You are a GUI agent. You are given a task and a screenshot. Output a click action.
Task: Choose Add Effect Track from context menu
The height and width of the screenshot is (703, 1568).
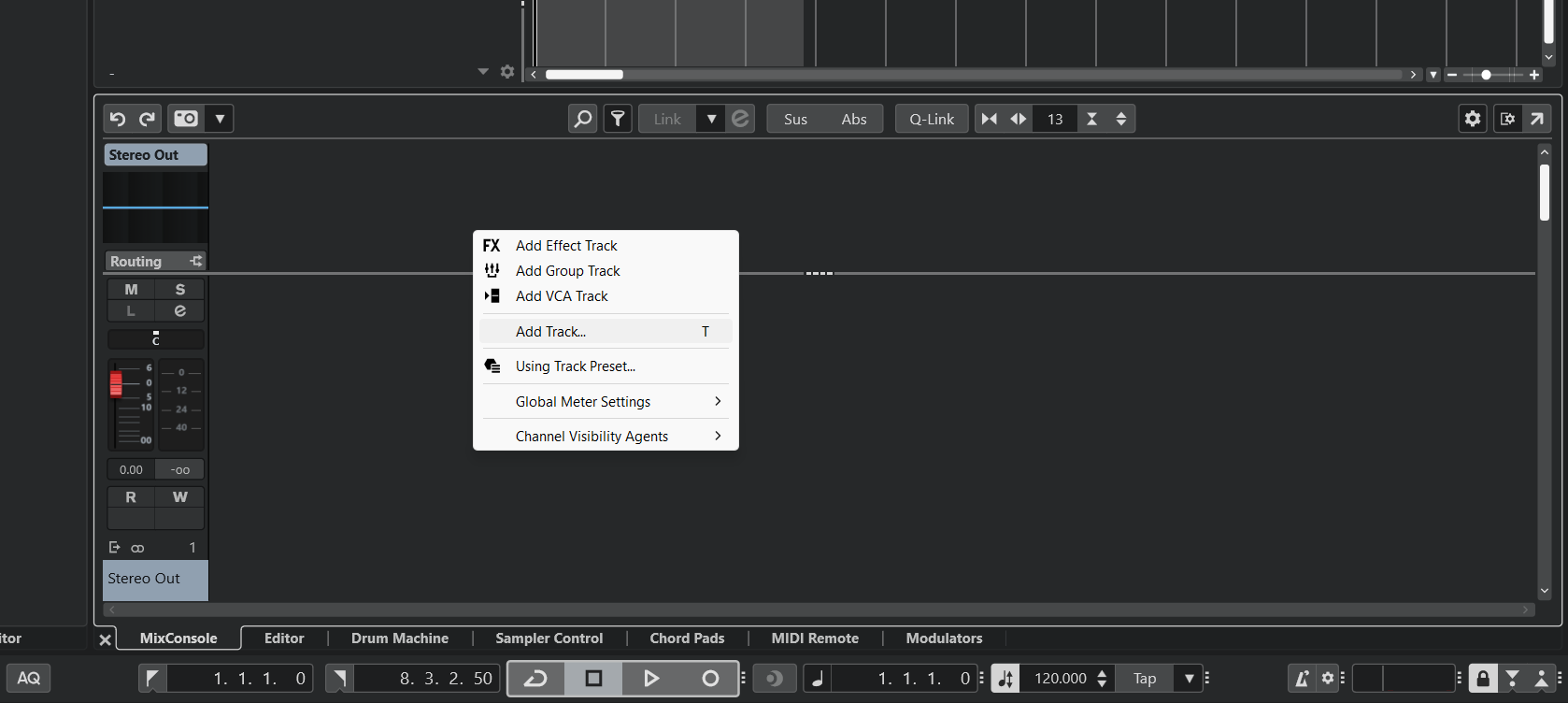click(x=606, y=246)
